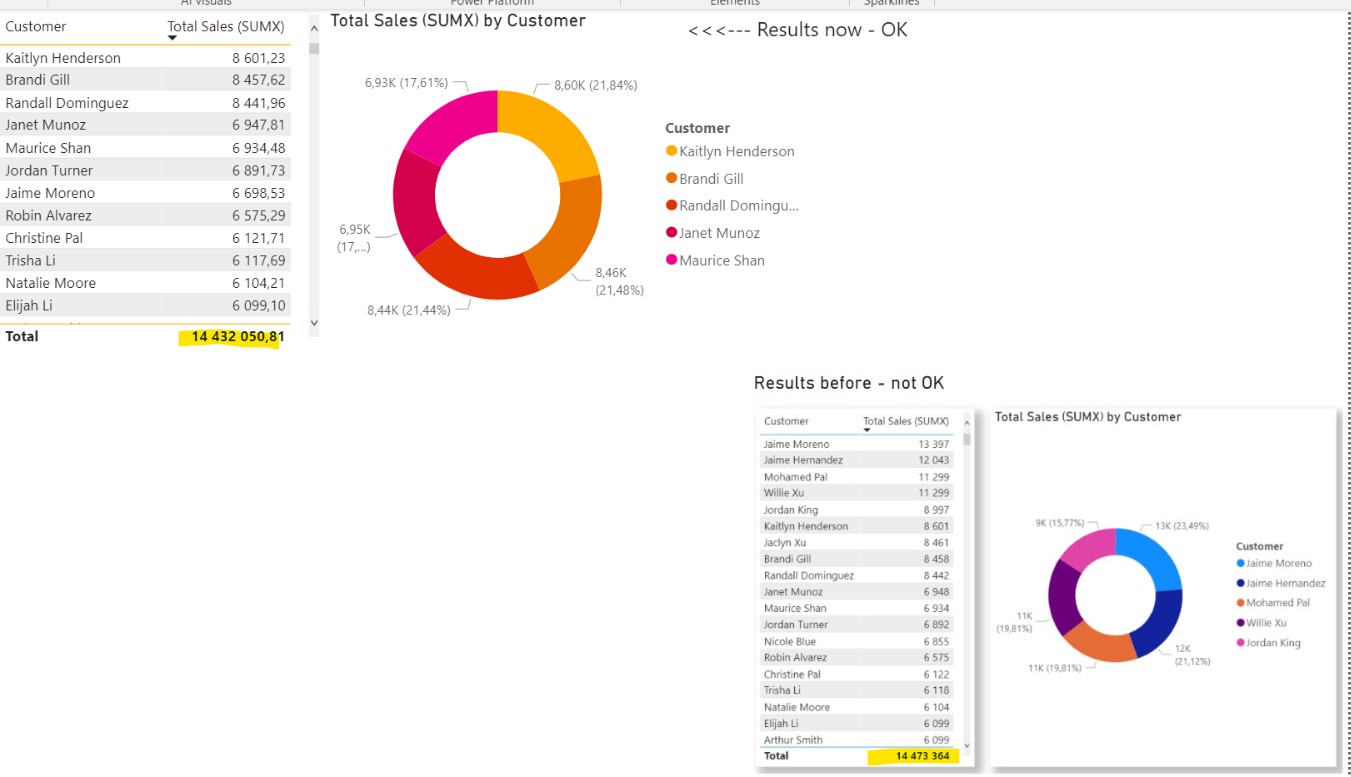
Task: Click the 'Total Sales (SUMX) by Customer' chart title
Action: (458, 20)
